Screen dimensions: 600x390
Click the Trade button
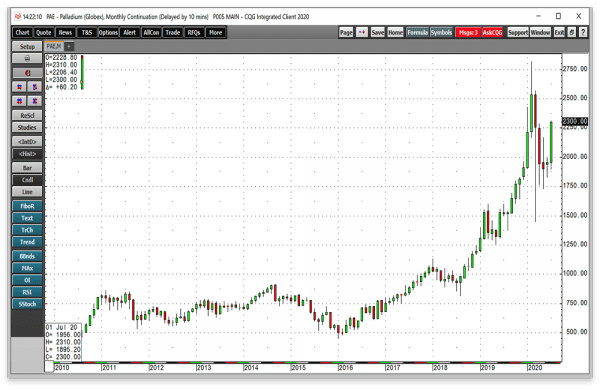tap(173, 33)
